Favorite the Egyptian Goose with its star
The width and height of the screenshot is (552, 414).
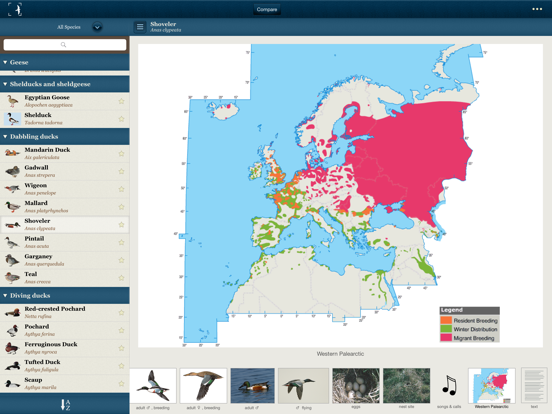pos(121,101)
